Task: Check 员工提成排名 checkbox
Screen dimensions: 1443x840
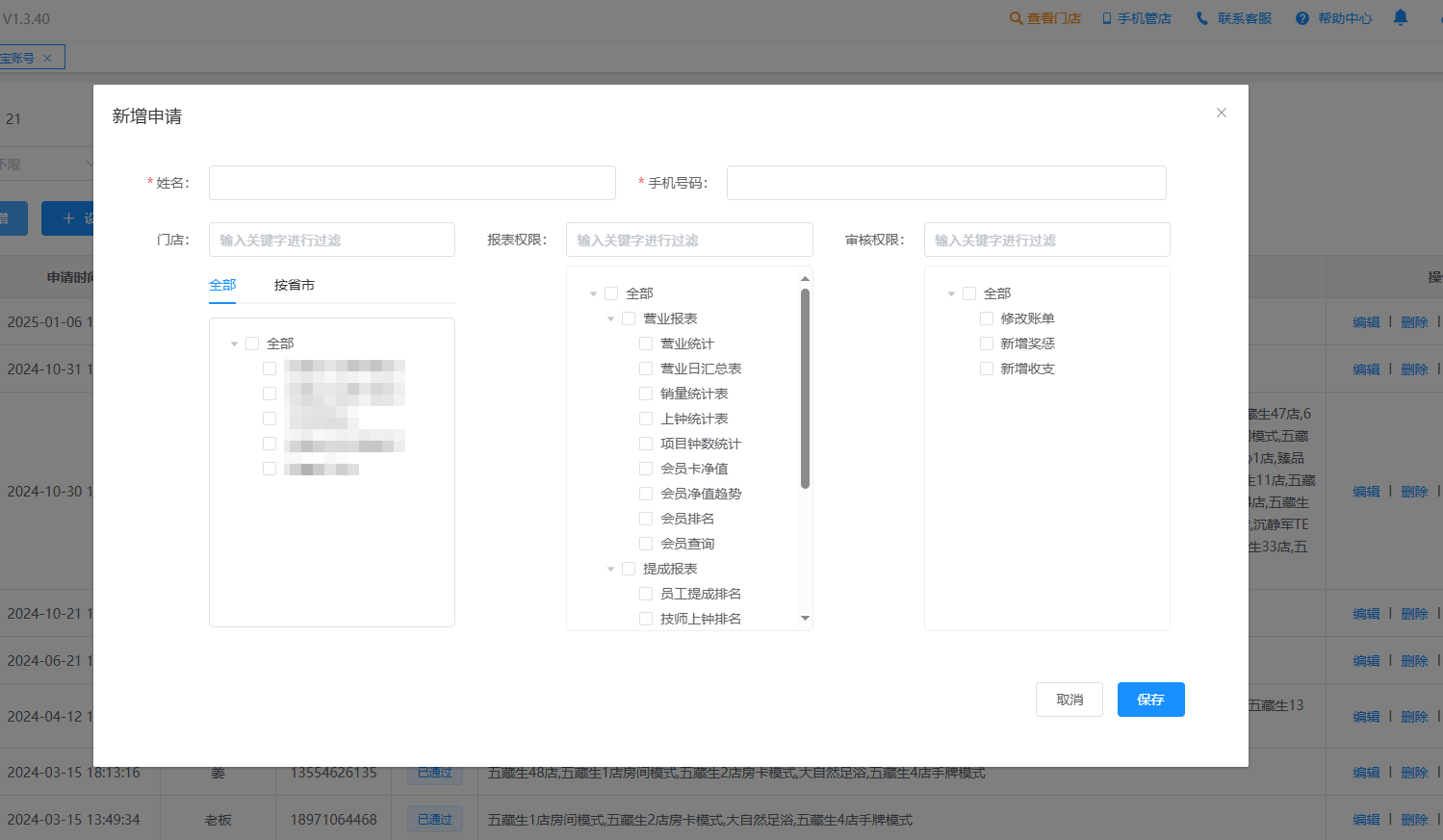Action: [x=646, y=594]
